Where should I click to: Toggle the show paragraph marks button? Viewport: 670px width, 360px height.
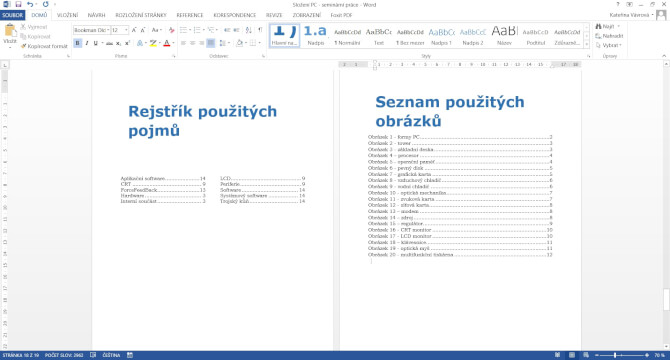260,30
